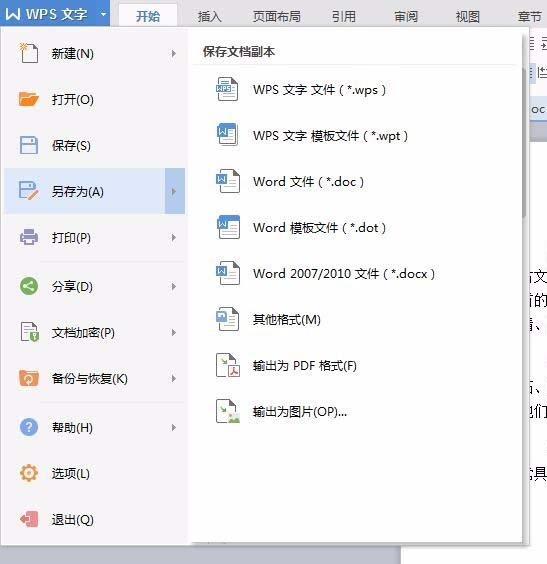
Task: Click the Export as PDF icon
Action: point(228,365)
